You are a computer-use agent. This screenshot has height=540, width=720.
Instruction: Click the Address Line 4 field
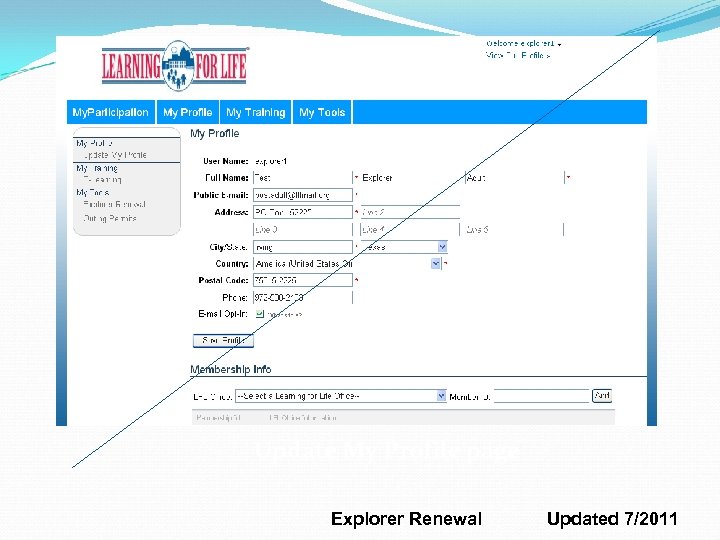coord(410,230)
